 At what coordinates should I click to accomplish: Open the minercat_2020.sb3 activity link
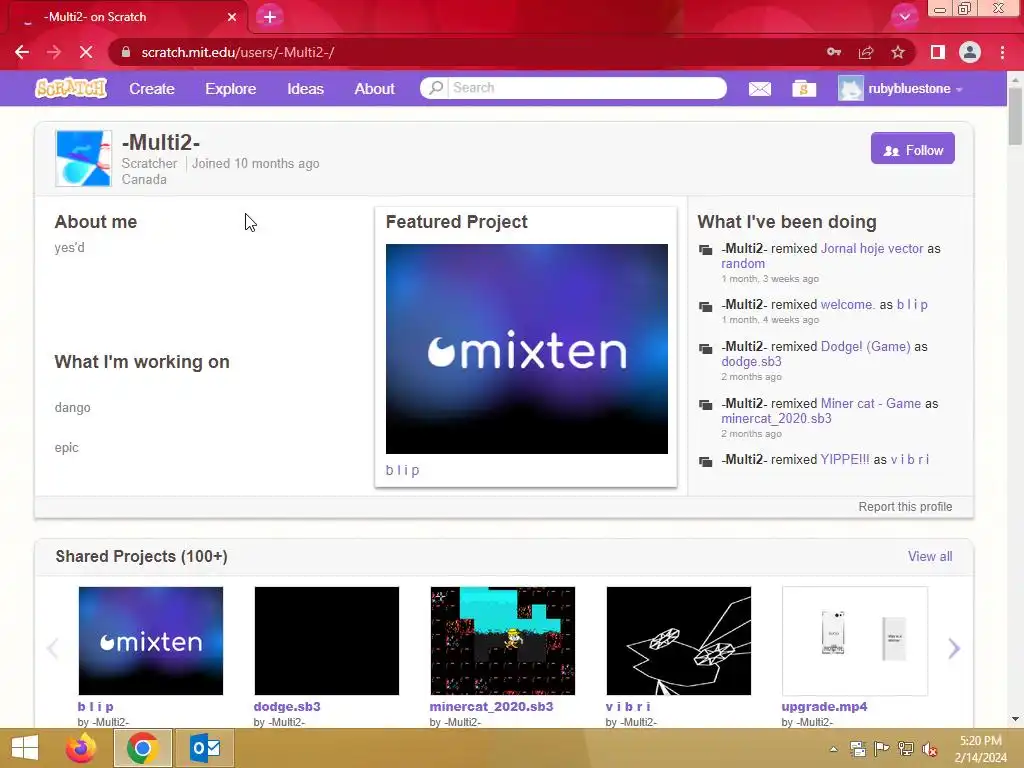coord(776,419)
